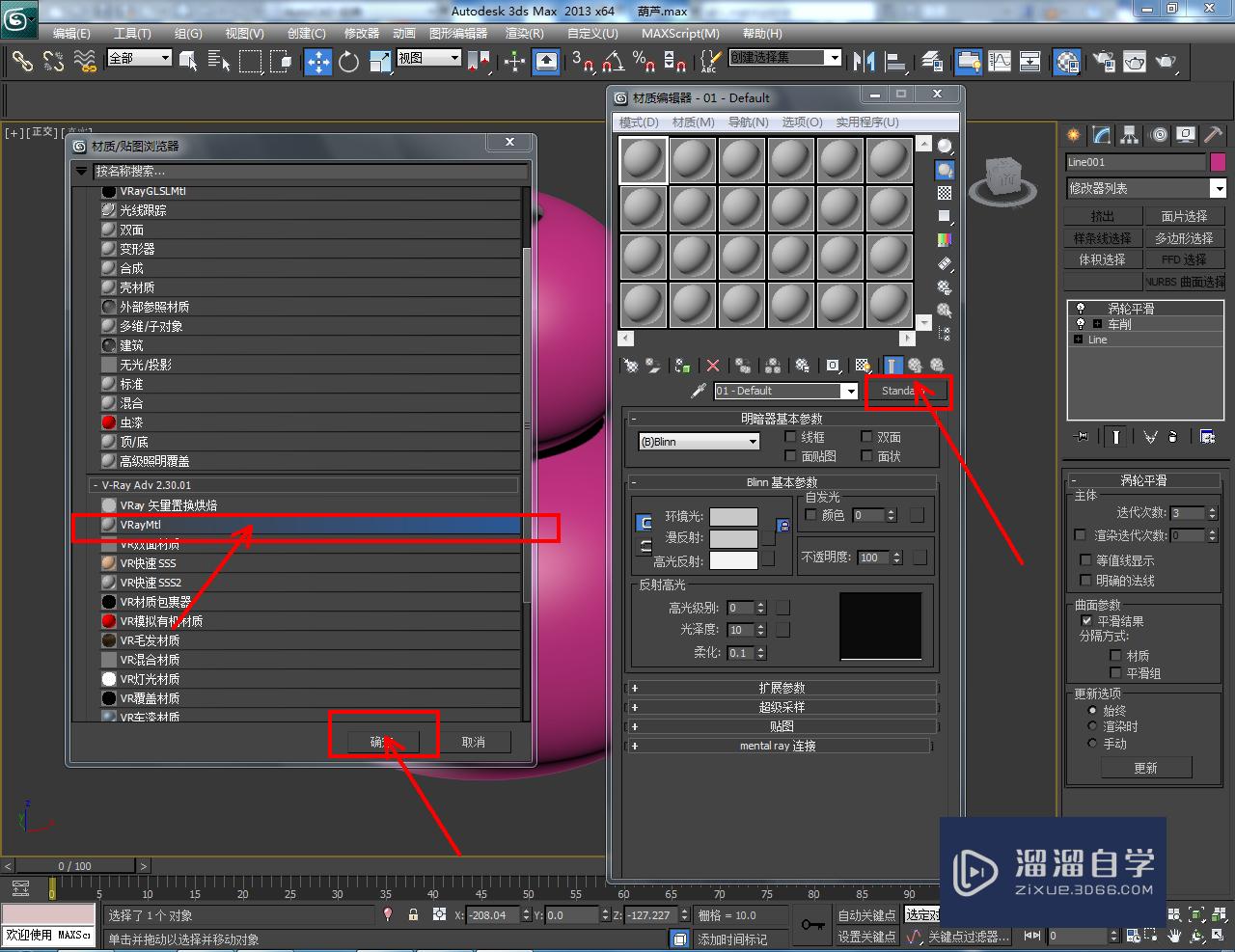Confirm with the 确定 button
The width and height of the screenshot is (1235, 952).
(383, 742)
